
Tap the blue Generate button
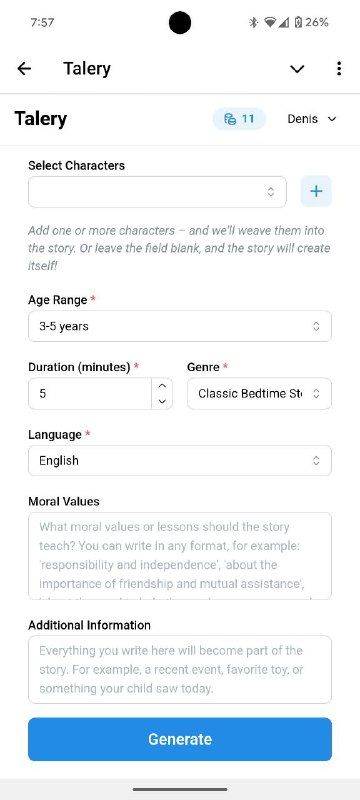179,739
